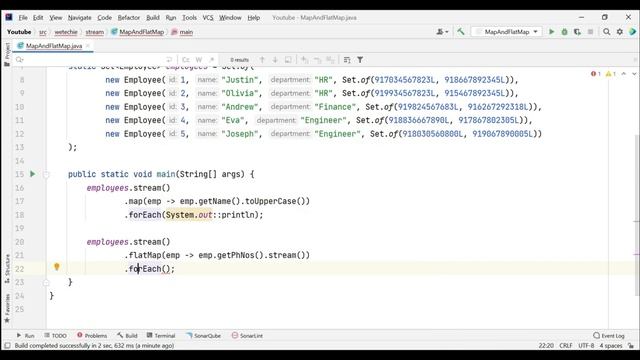Open the Project tool window
The width and height of the screenshot is (640, 360).
(7, 54)
